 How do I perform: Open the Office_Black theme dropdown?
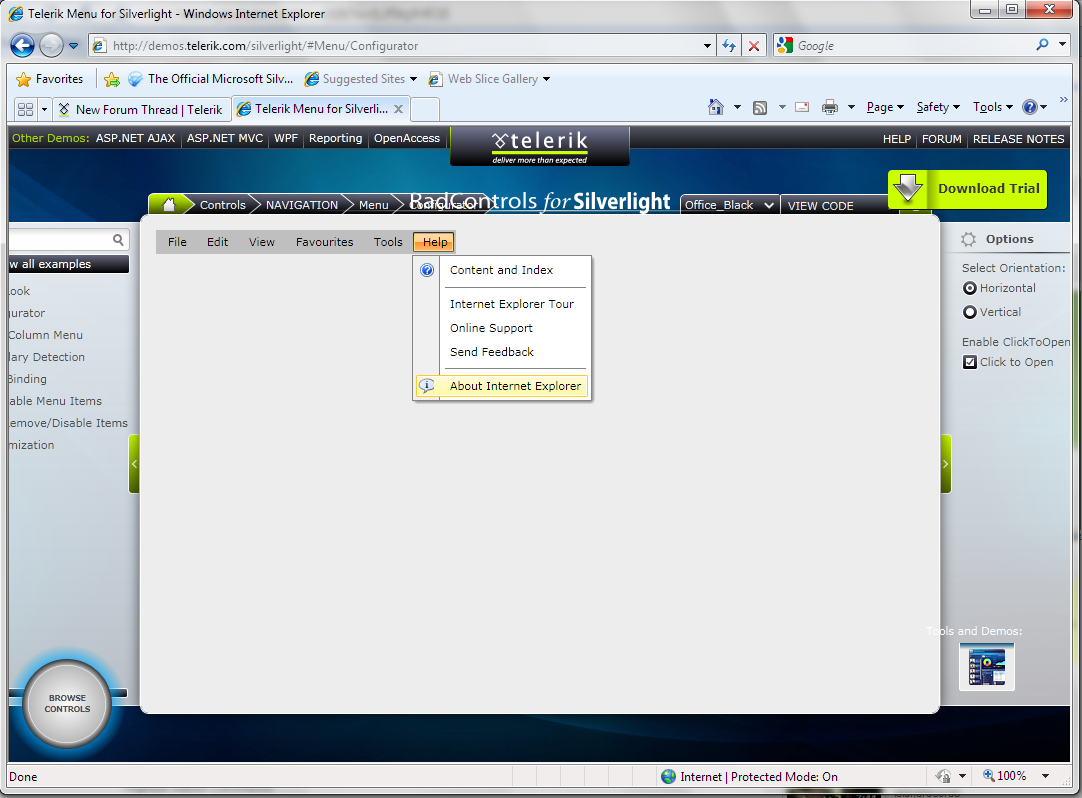[729, 205]
